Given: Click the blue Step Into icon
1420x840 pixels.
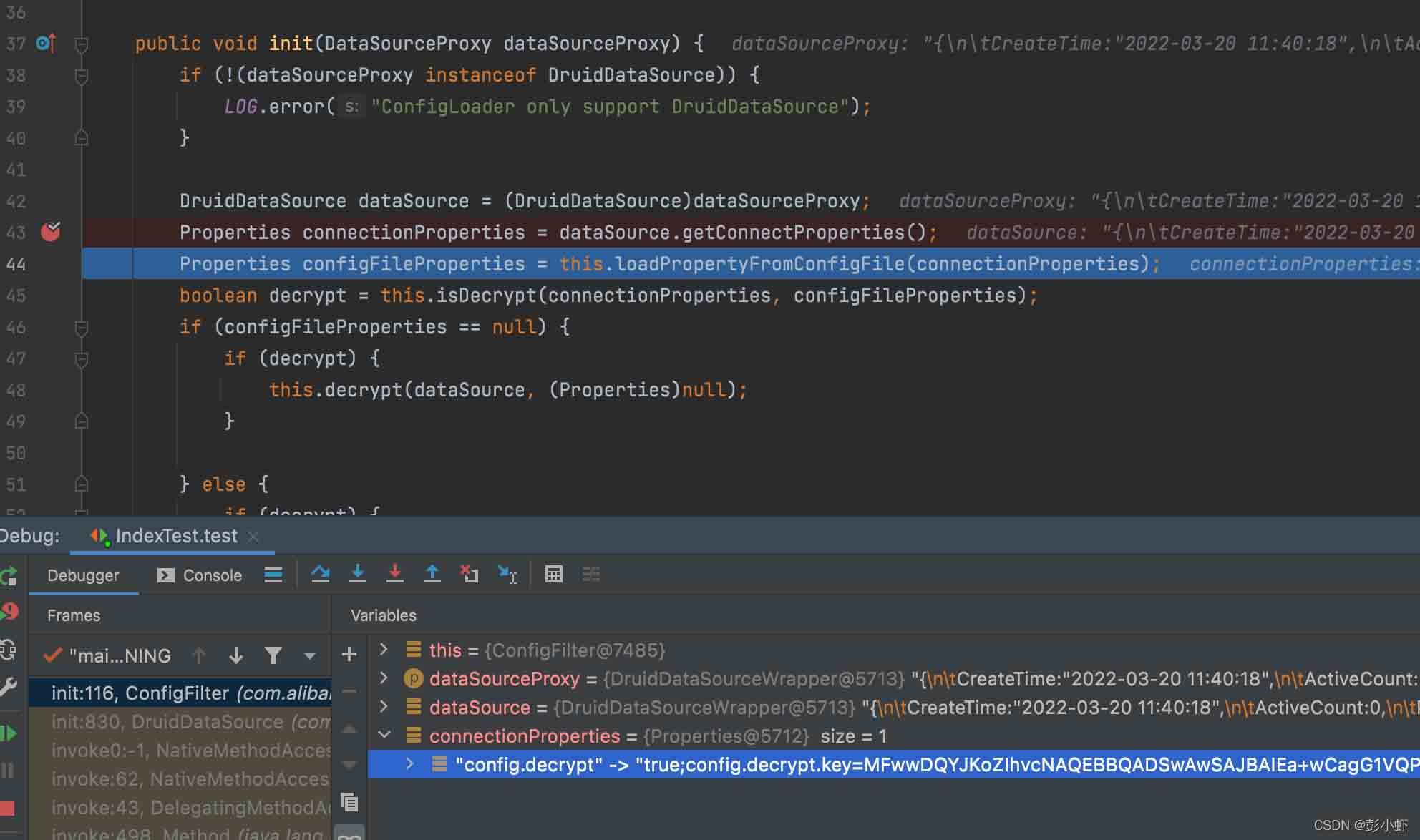Looking at the screenshot, I should (357, 574).
